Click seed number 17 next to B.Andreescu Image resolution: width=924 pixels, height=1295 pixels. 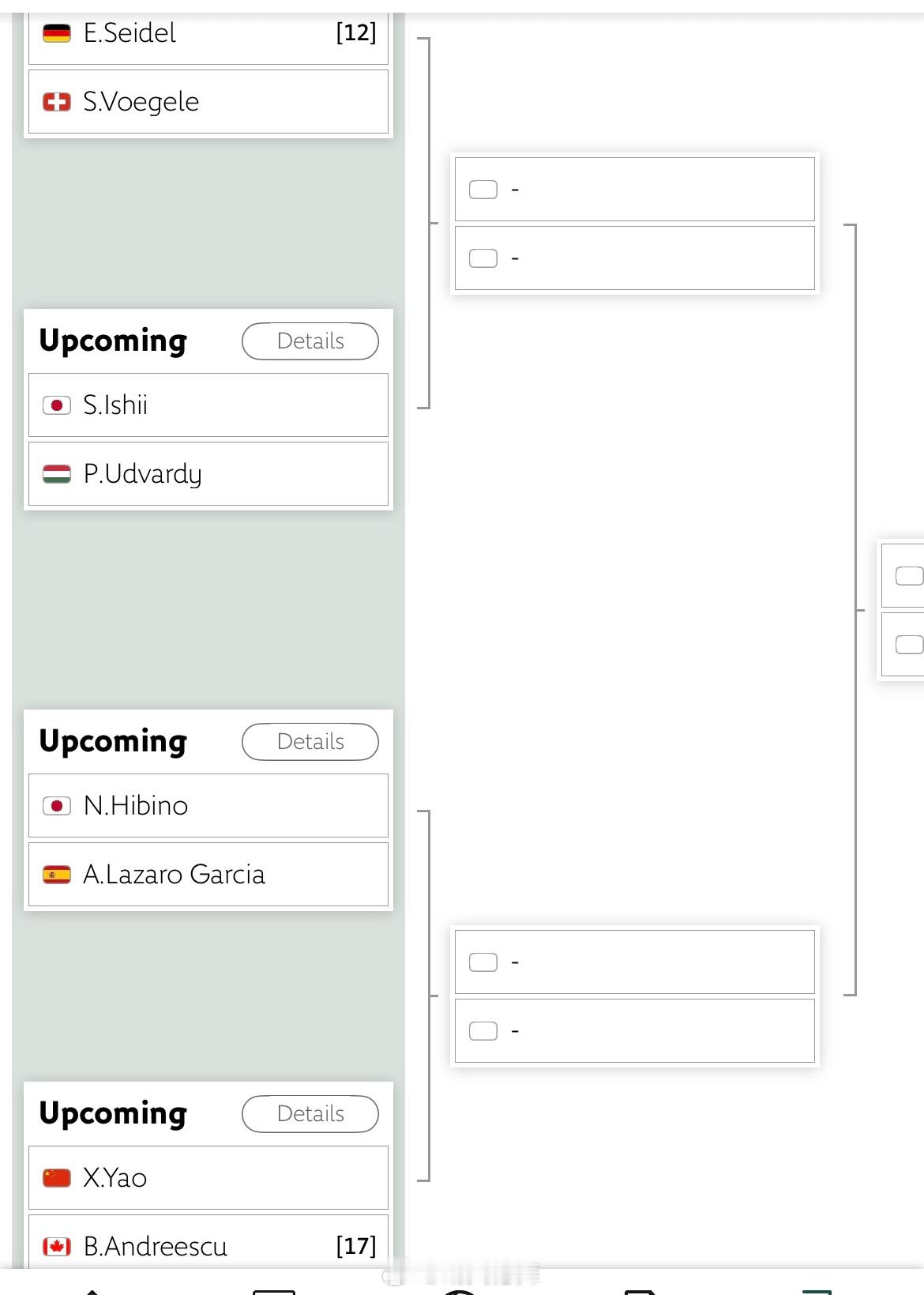[356, 1247]
